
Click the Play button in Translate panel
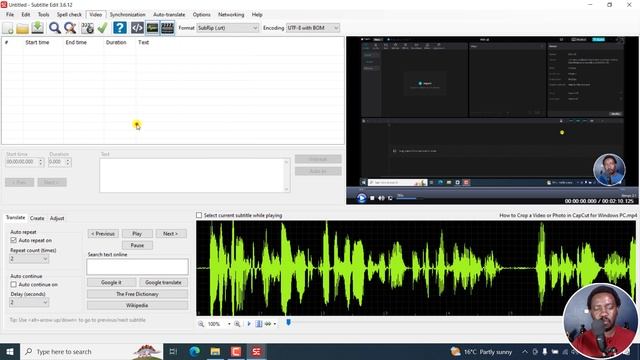(x=137, y=234)
